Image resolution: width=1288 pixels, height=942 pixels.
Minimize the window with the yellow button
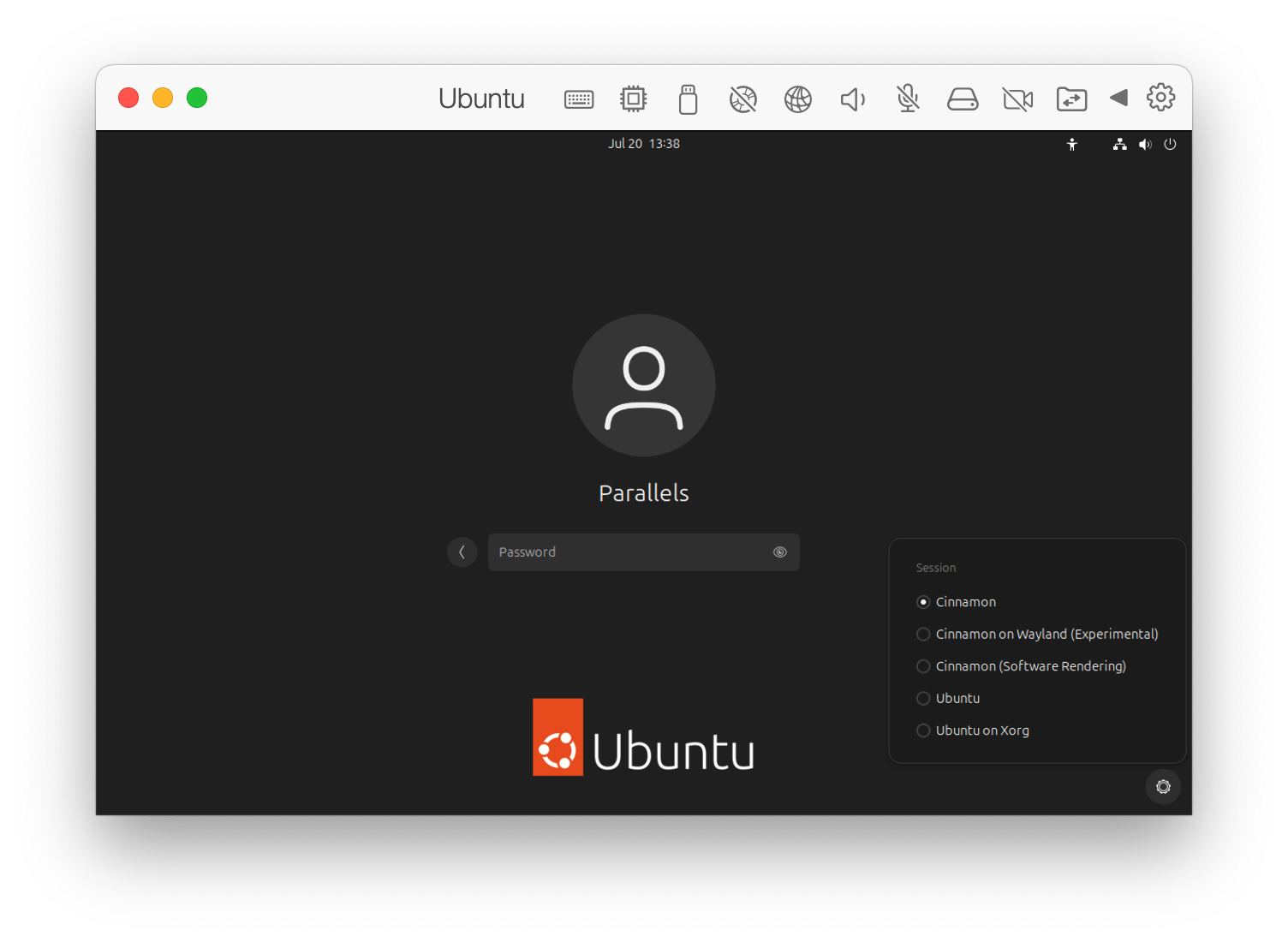(163, 98)
